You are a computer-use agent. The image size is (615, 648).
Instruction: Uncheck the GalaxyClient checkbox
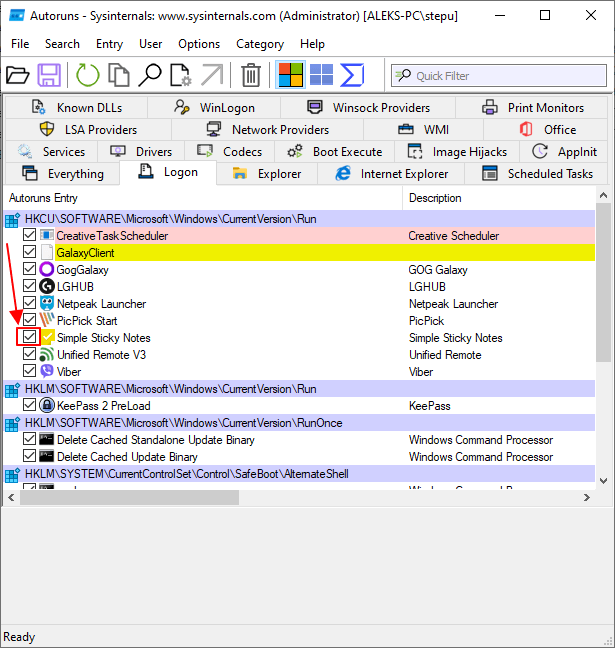29,252
